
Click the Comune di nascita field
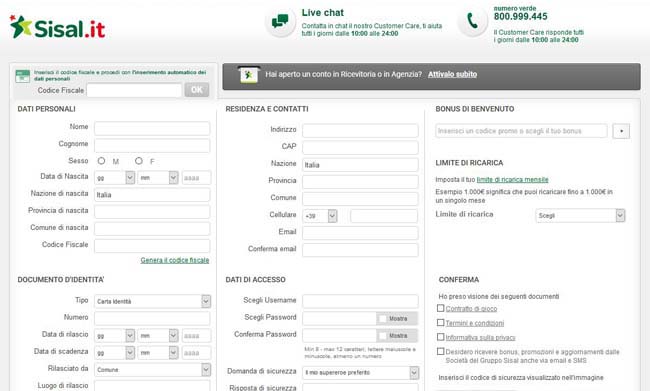(x=152, y=229)
